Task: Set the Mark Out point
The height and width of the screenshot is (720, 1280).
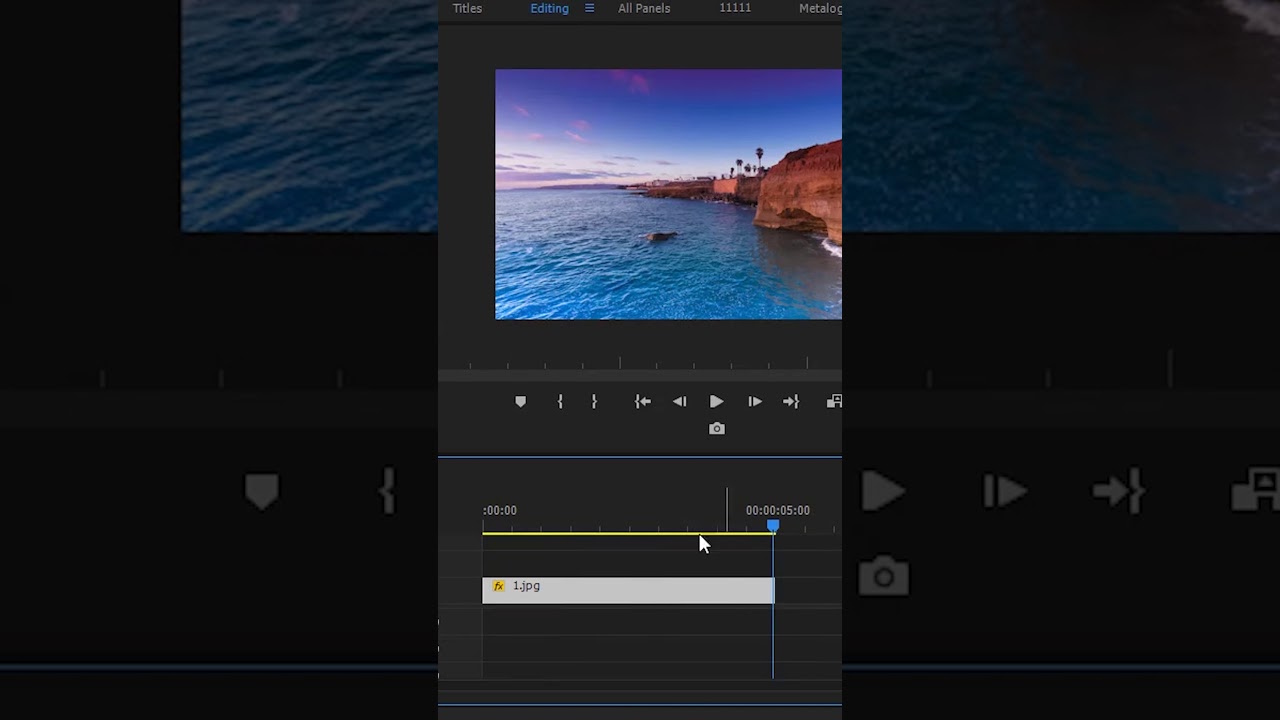Action: (594, 401)
